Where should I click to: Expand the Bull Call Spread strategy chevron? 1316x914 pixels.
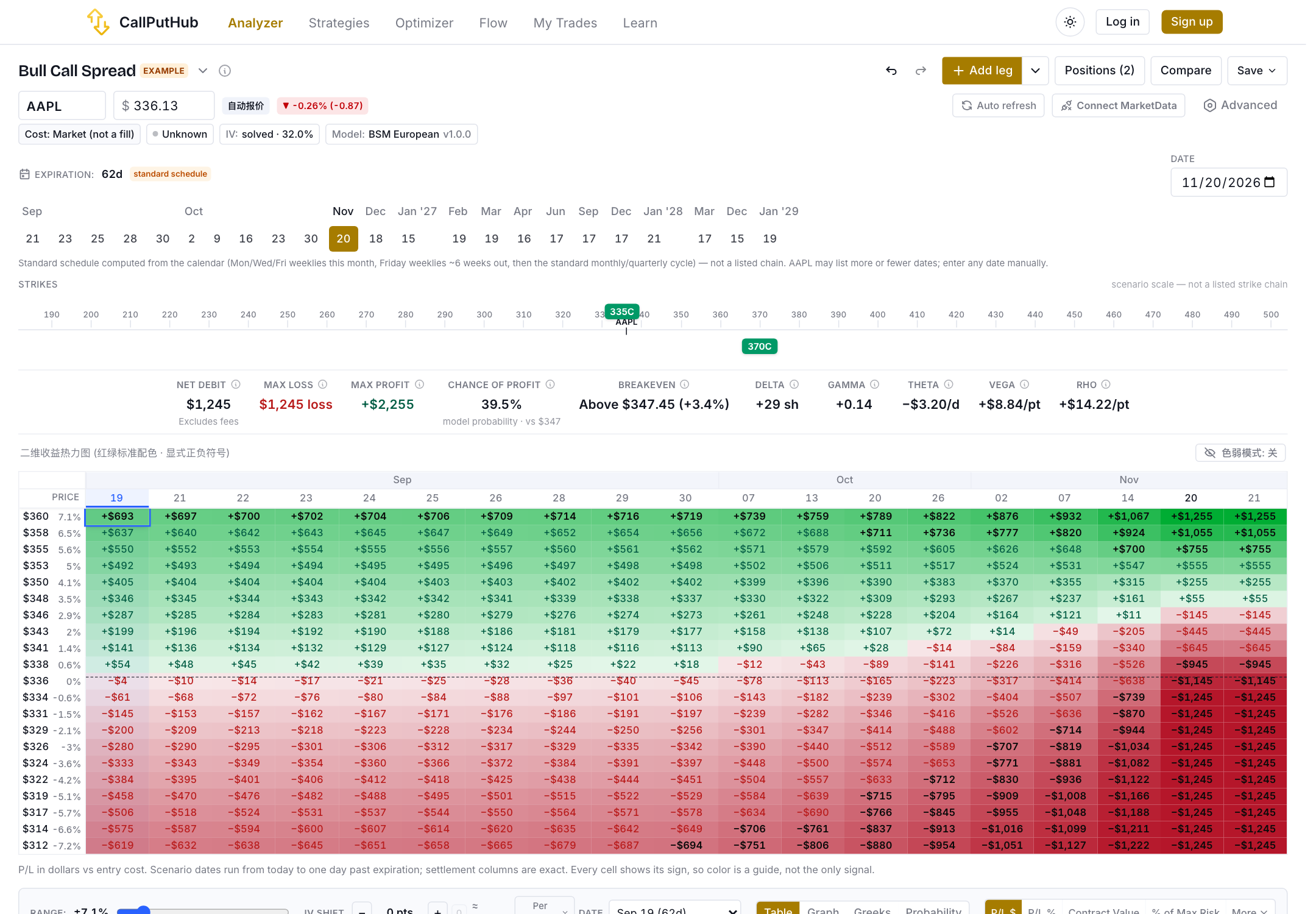click(x=203, y=71)
